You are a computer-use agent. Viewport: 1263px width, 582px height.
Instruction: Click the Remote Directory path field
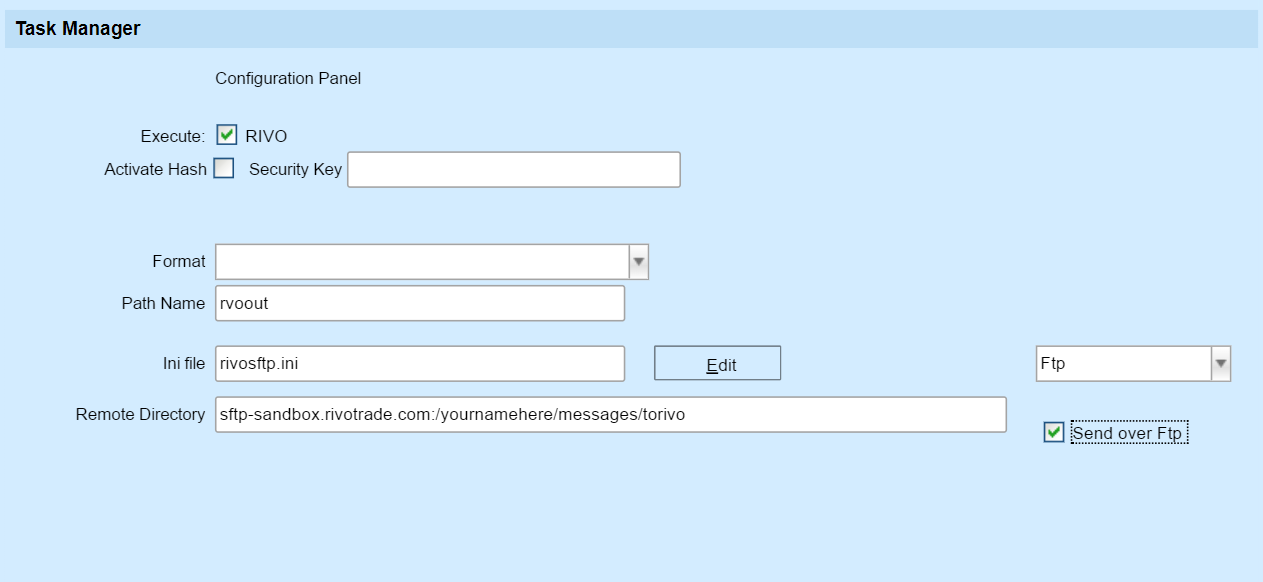pyautogui.click(x=611, y=414)
